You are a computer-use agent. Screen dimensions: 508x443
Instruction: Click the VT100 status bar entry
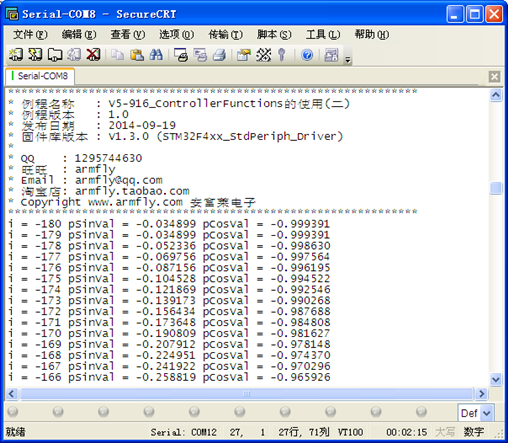tap(350, 432)
